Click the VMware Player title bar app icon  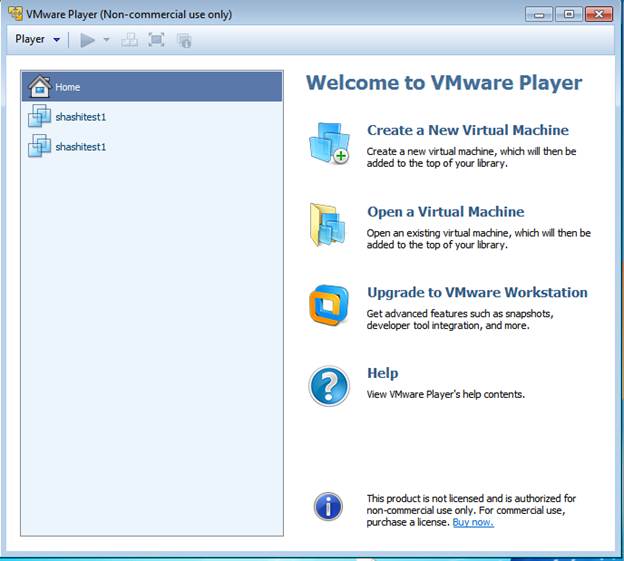pos(16,14)
